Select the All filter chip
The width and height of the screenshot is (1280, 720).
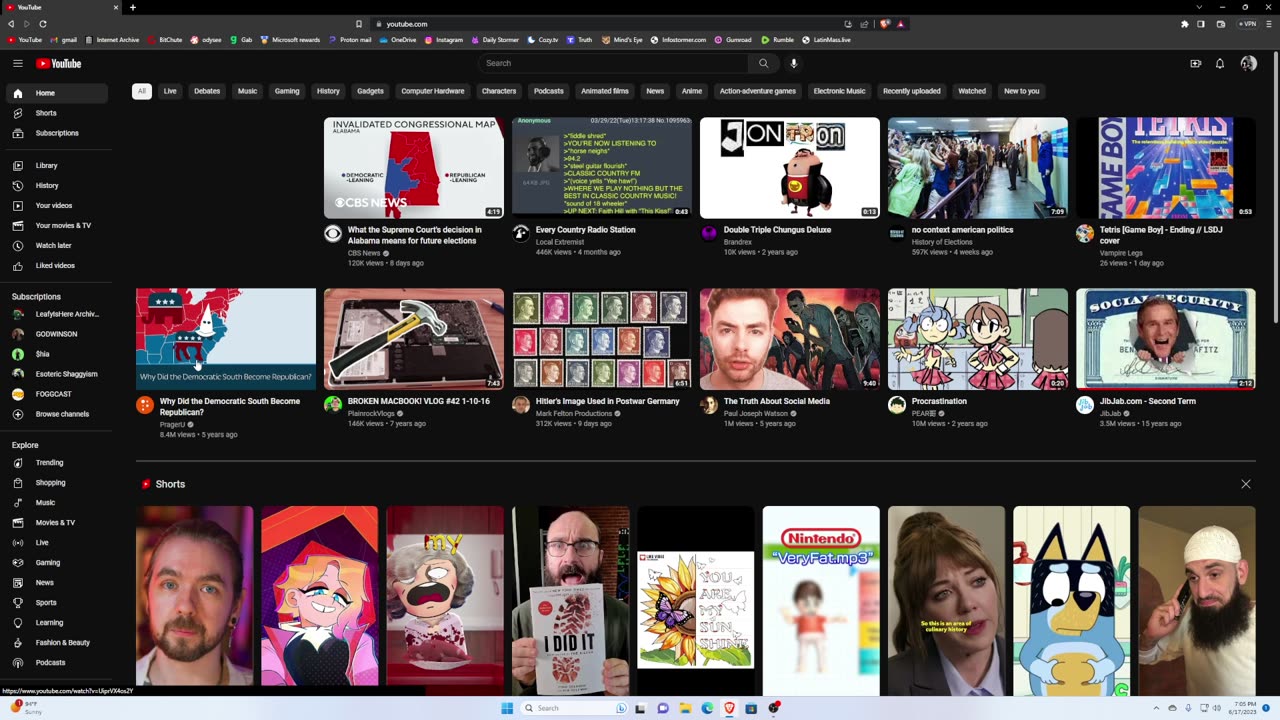point(141,91)
